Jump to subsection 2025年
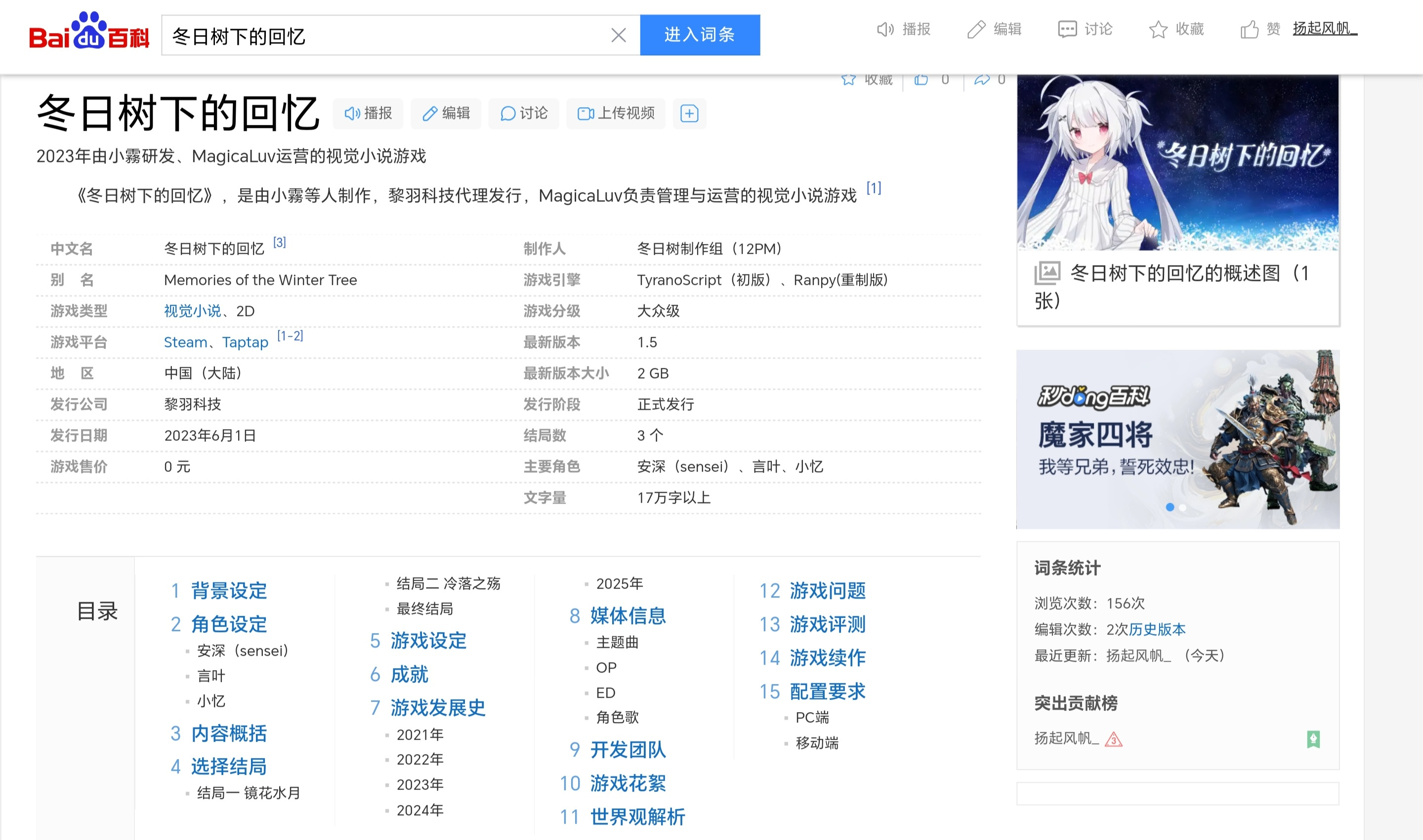This screenshot has height=840, width=1423. pos(620,584)
